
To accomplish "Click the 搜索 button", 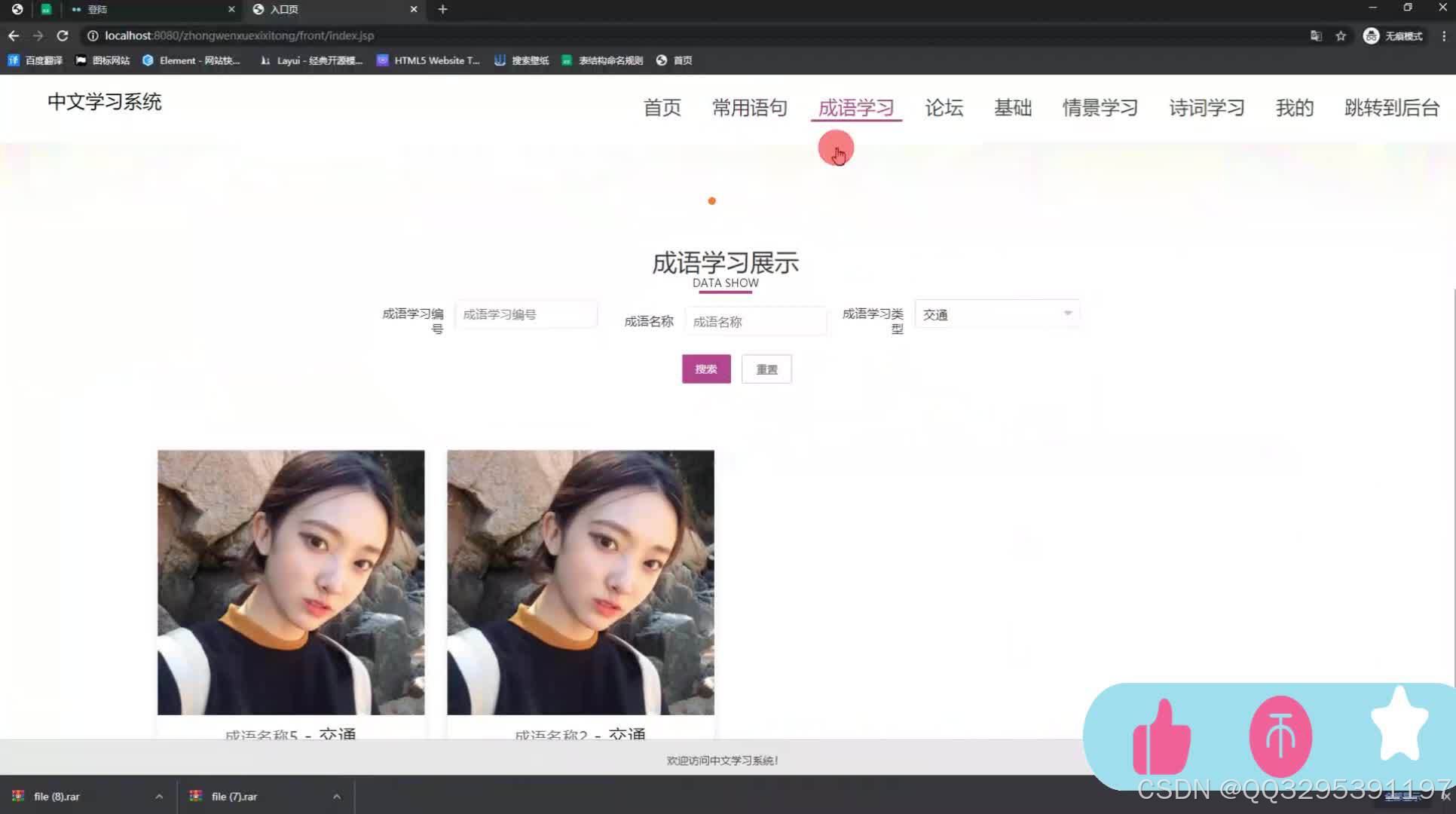I will [706, 369].
